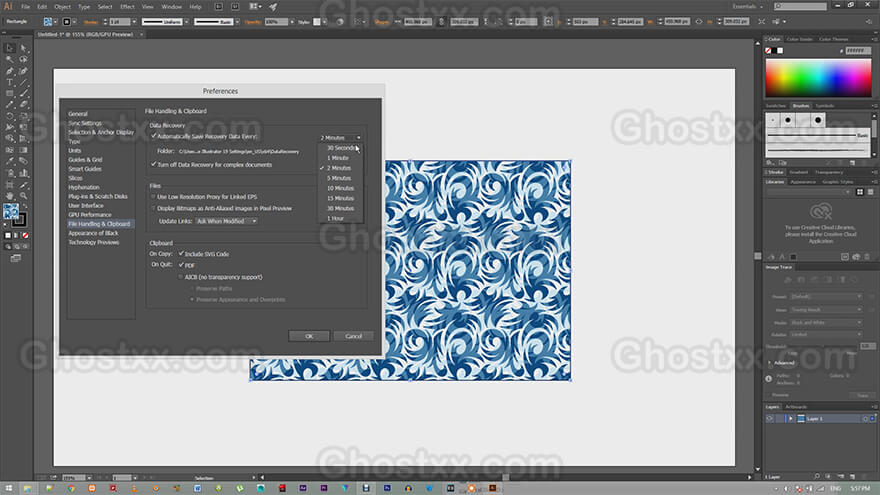This screenshot has width=880, height=495.
Task: Select the Line Segment tool
Action: 24,82
